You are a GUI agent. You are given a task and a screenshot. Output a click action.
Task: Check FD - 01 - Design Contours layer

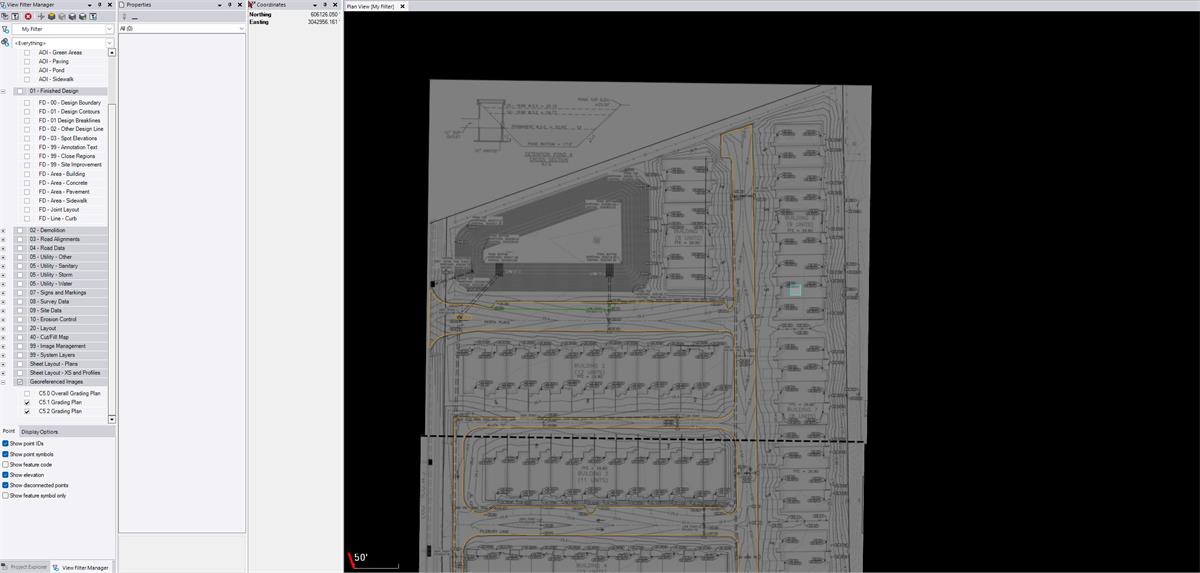pos(27,112)
